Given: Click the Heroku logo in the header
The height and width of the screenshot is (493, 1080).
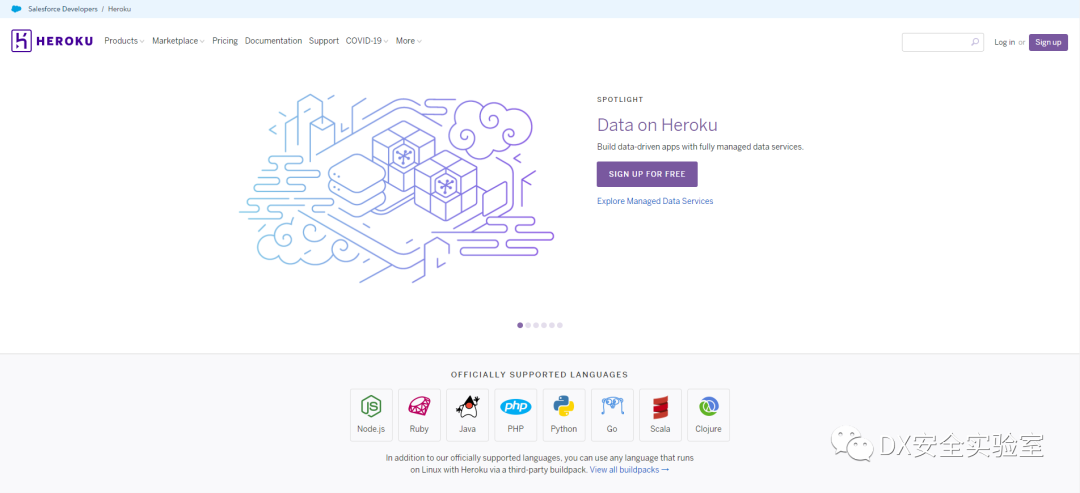Looking at the screenshot, I should pyautogui.click(x=52, y=41).
